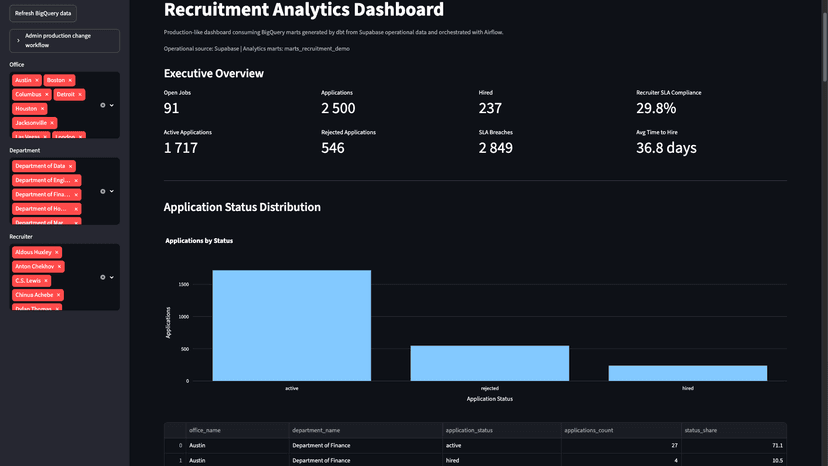The height and width of the screenshot is (466, 828).
Task: Click the page vertical scrollbar
Action: [824, 46]
